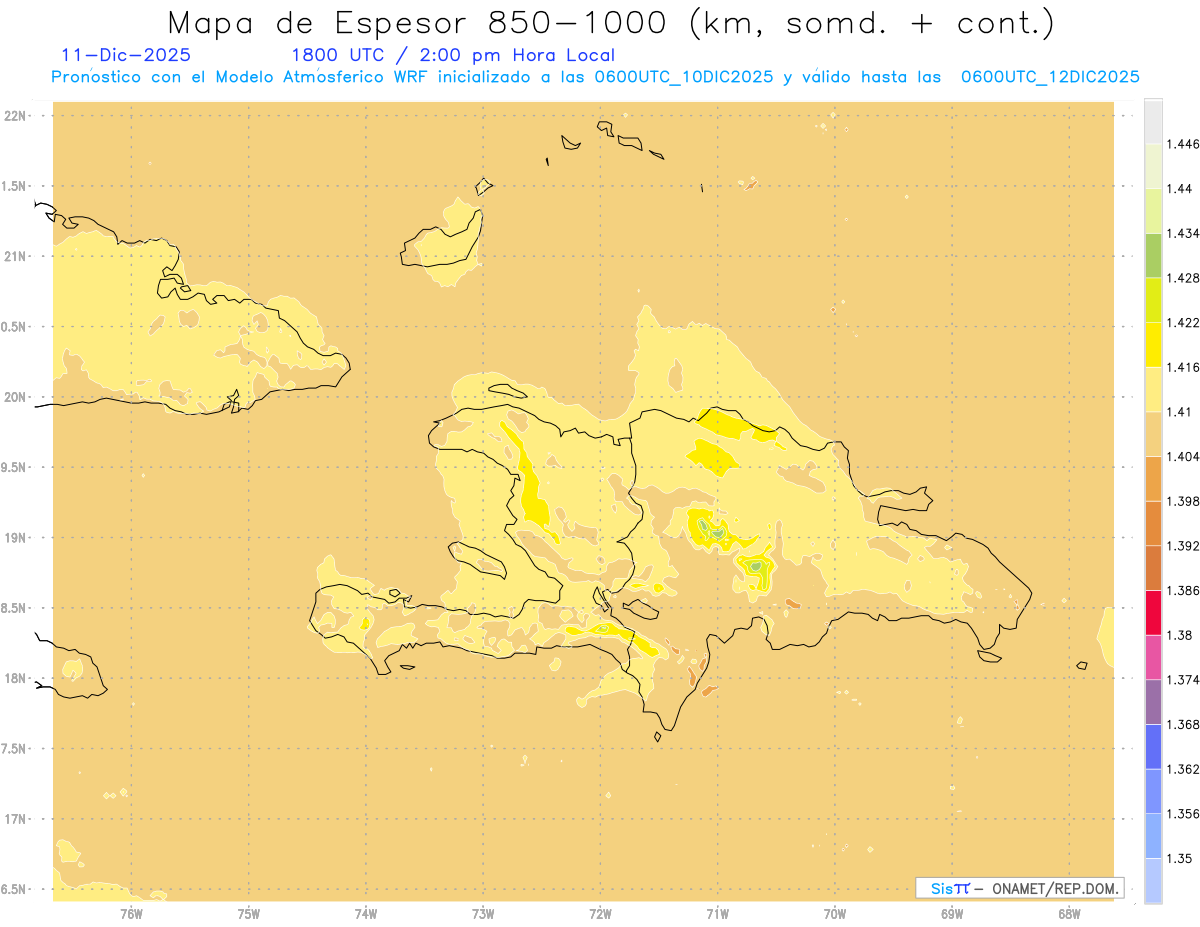Viewport: 1200px width, 927px height.
Task: Click the legend value '1.446'
Action: point(1183,144)
